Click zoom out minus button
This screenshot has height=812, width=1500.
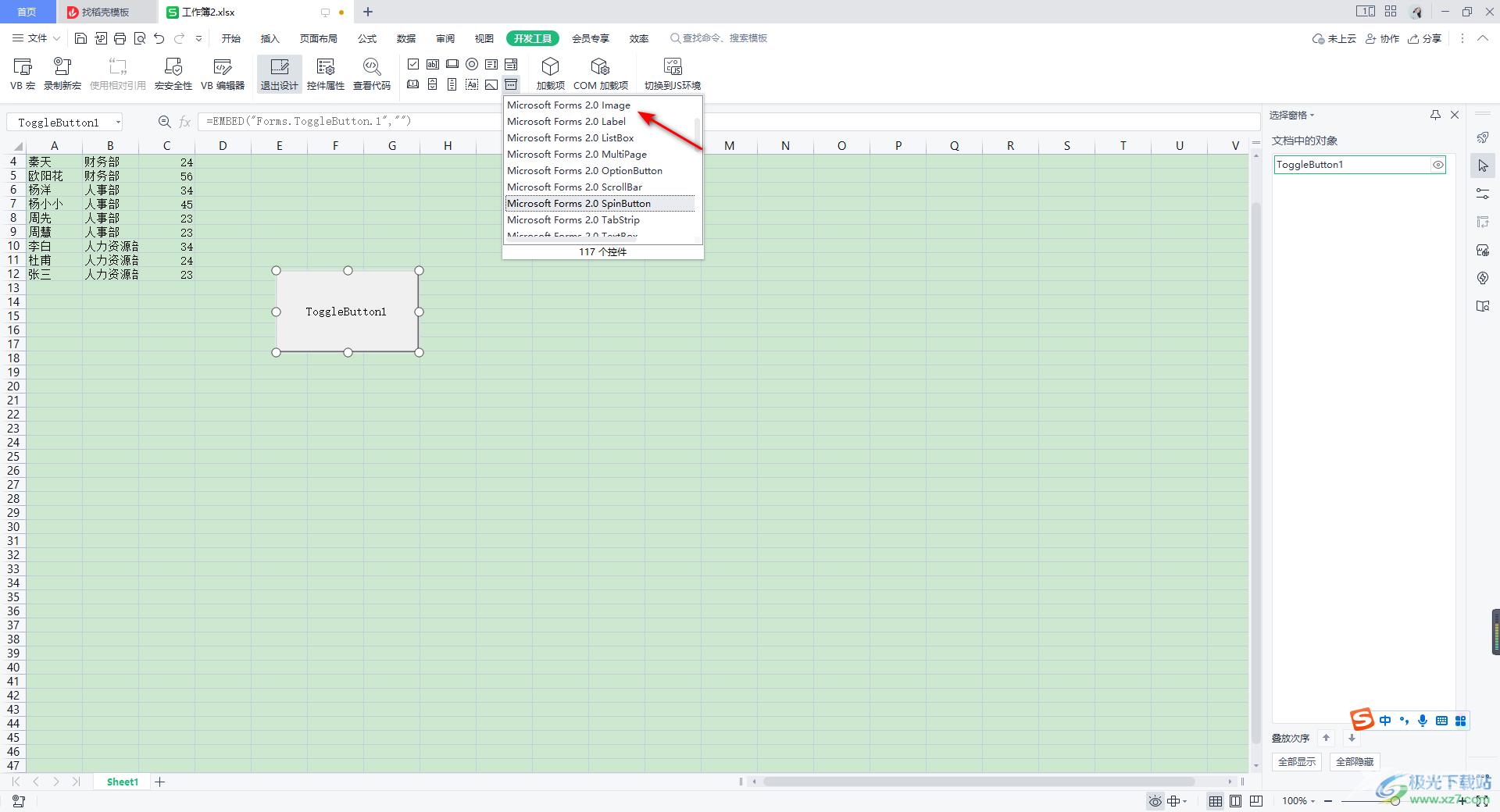click(x=1328, y=801)
